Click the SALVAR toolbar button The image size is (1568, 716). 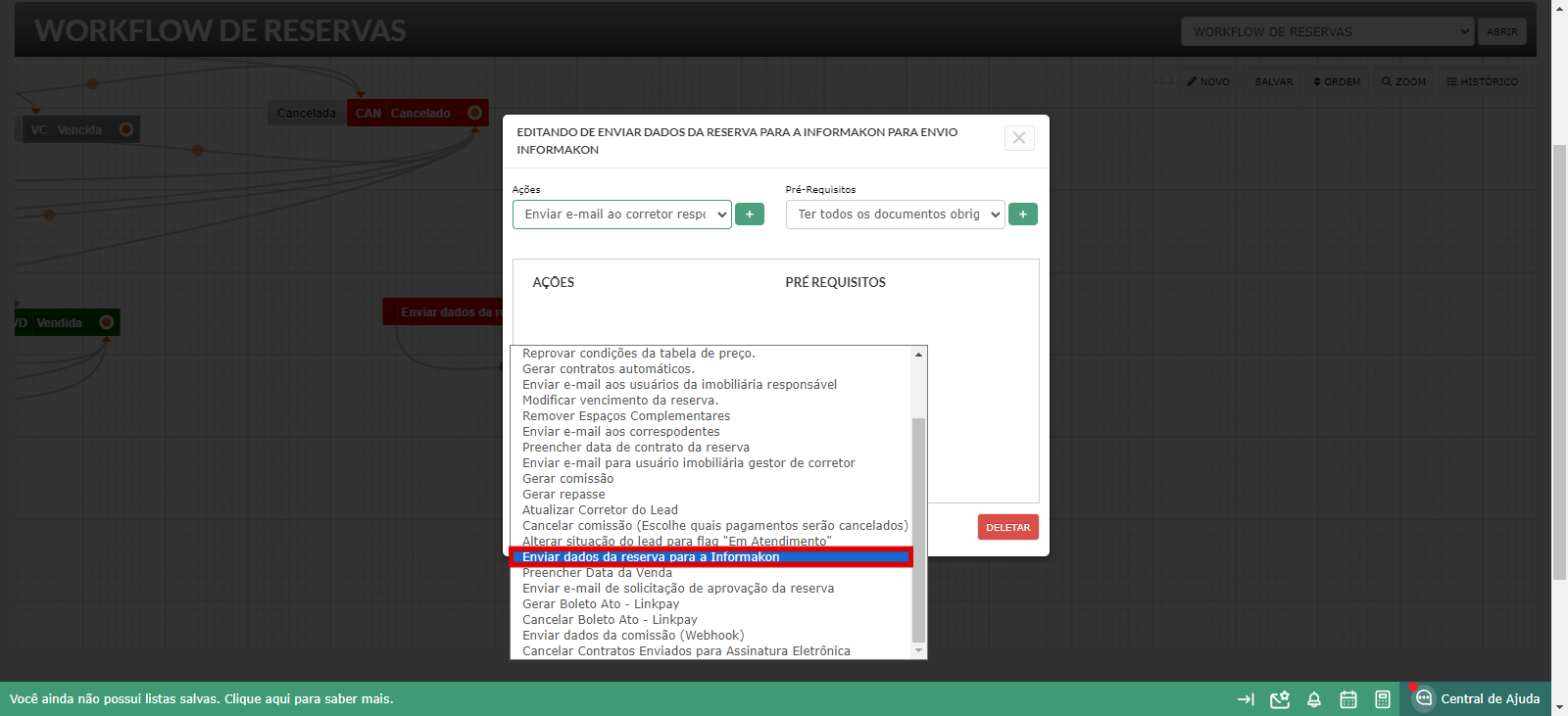point(1273,81)
